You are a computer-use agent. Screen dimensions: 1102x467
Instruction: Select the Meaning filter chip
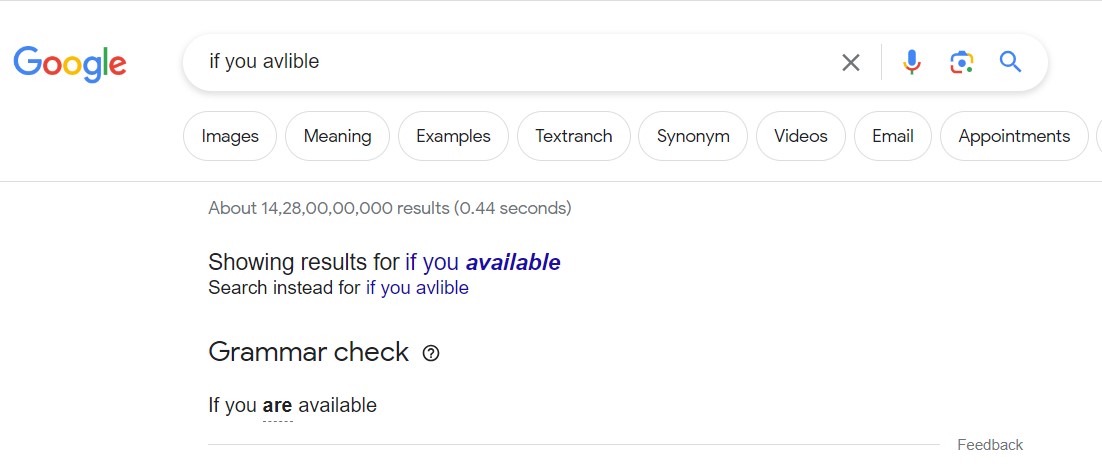pyautogui.click(x=337, y=136)
